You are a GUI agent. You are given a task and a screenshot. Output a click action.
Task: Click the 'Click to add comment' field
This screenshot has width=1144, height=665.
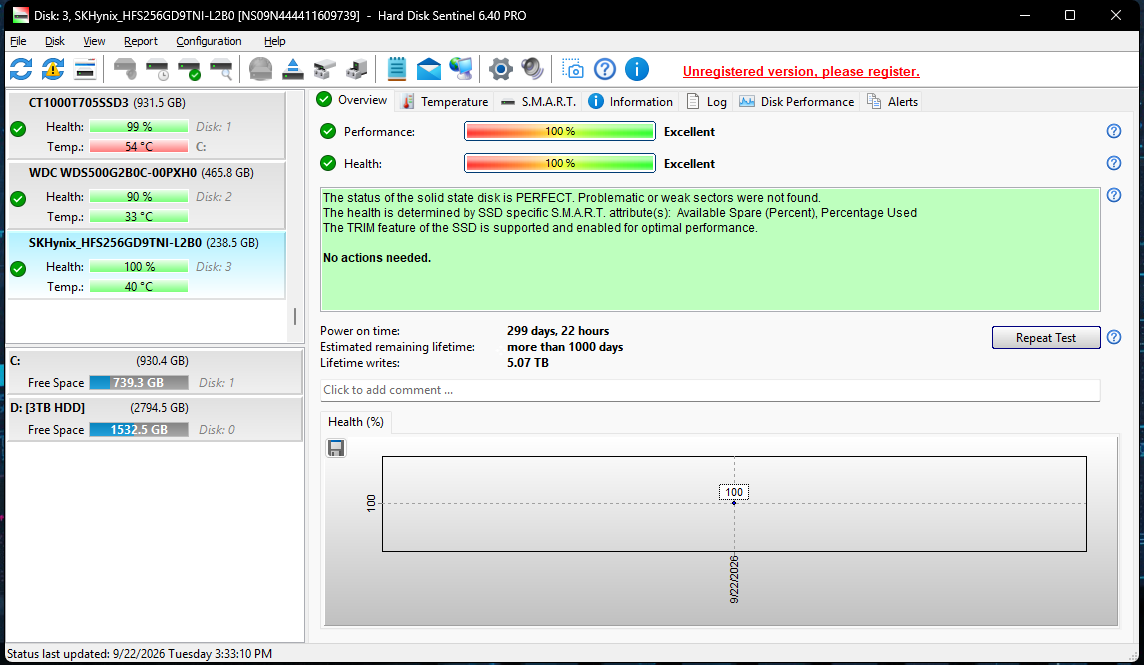(x=710, y=390)
